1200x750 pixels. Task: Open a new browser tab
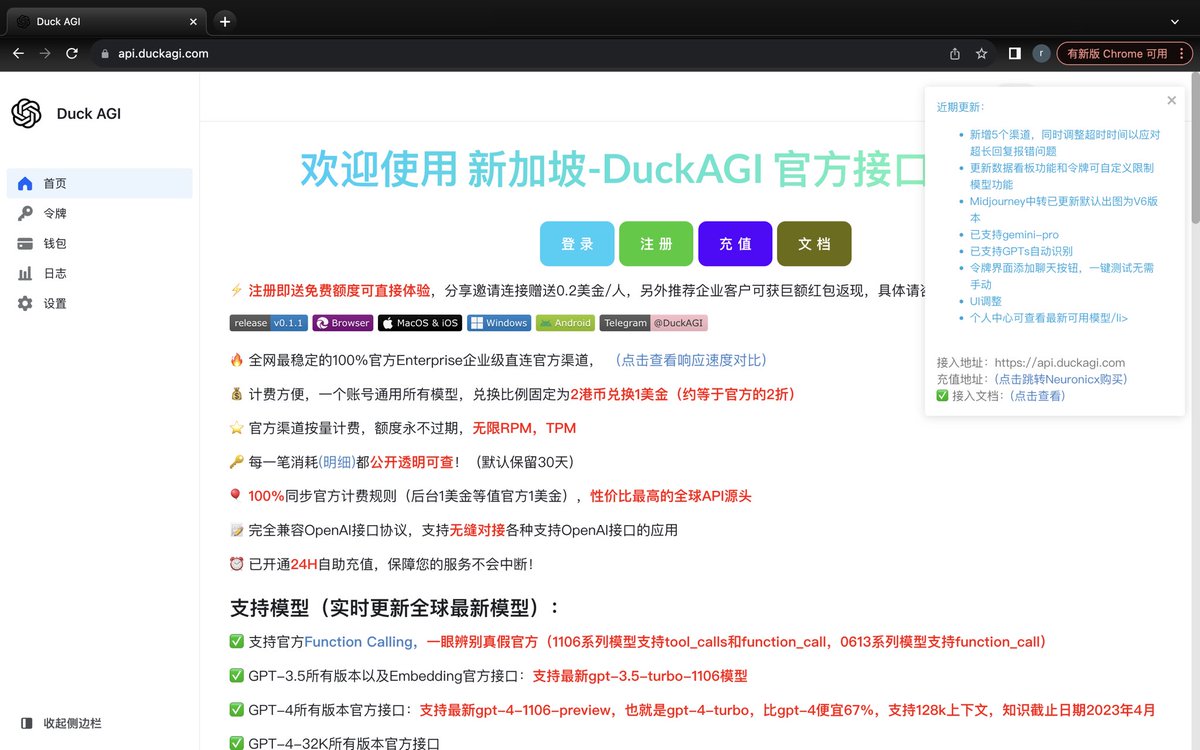pyautogui.click(x=225, y=21)
